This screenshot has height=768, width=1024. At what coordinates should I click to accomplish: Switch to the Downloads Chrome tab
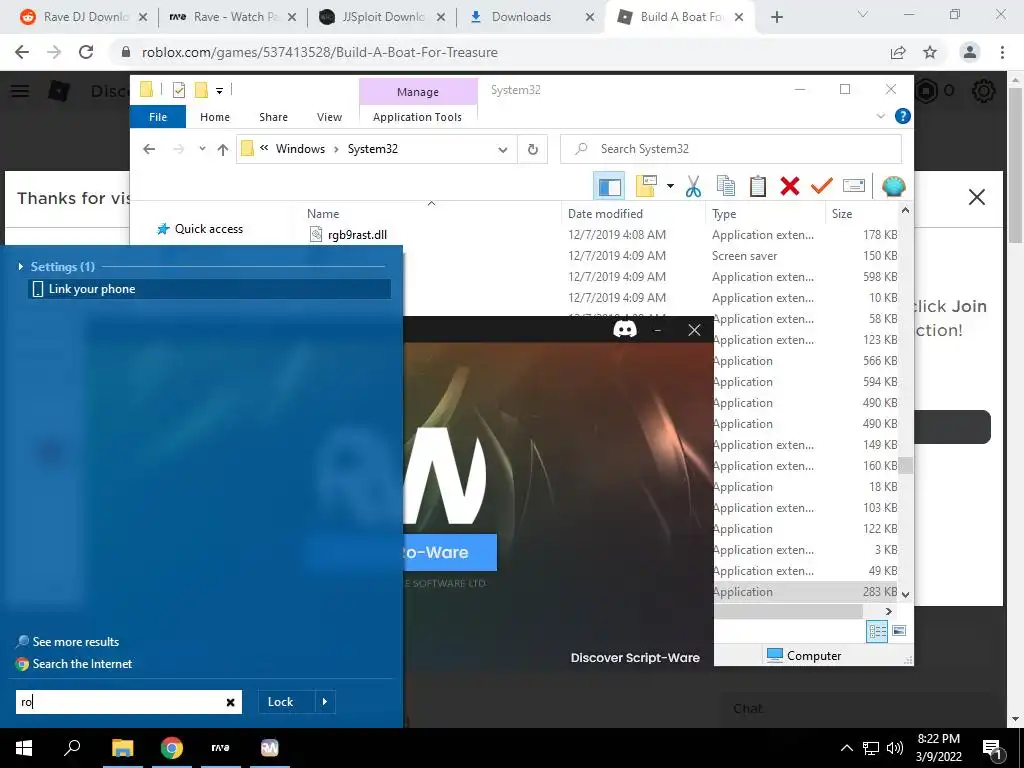coord(531,17)
